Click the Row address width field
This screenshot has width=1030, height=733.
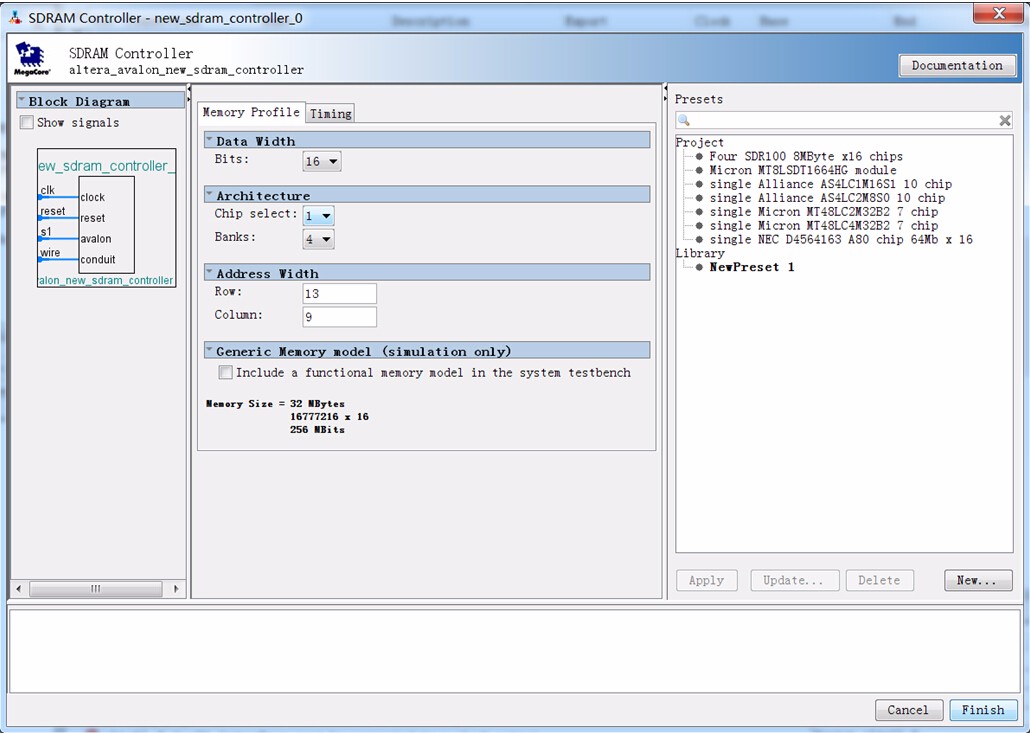[340, 294]
